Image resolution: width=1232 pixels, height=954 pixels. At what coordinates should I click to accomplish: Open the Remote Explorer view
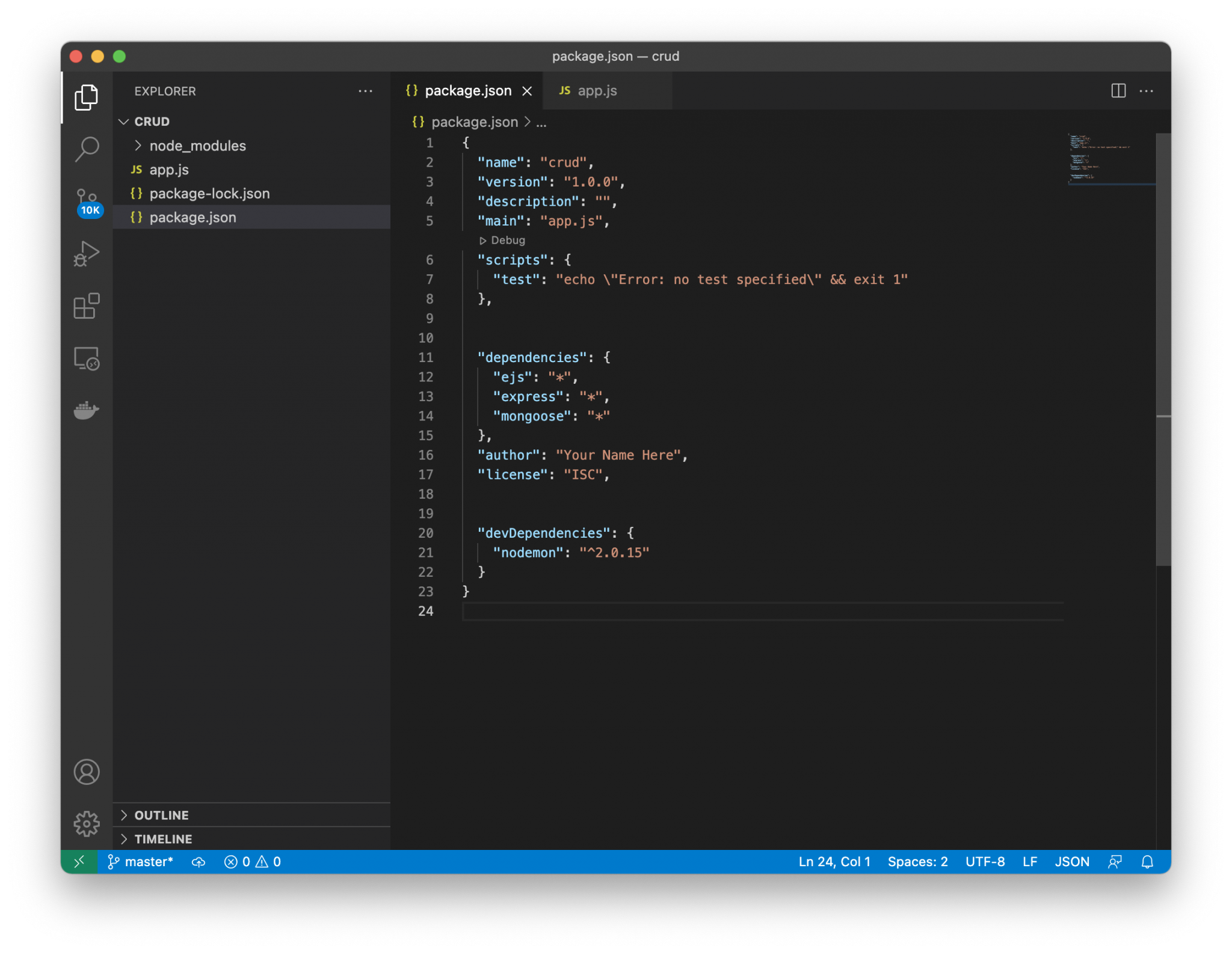(87, 358)
